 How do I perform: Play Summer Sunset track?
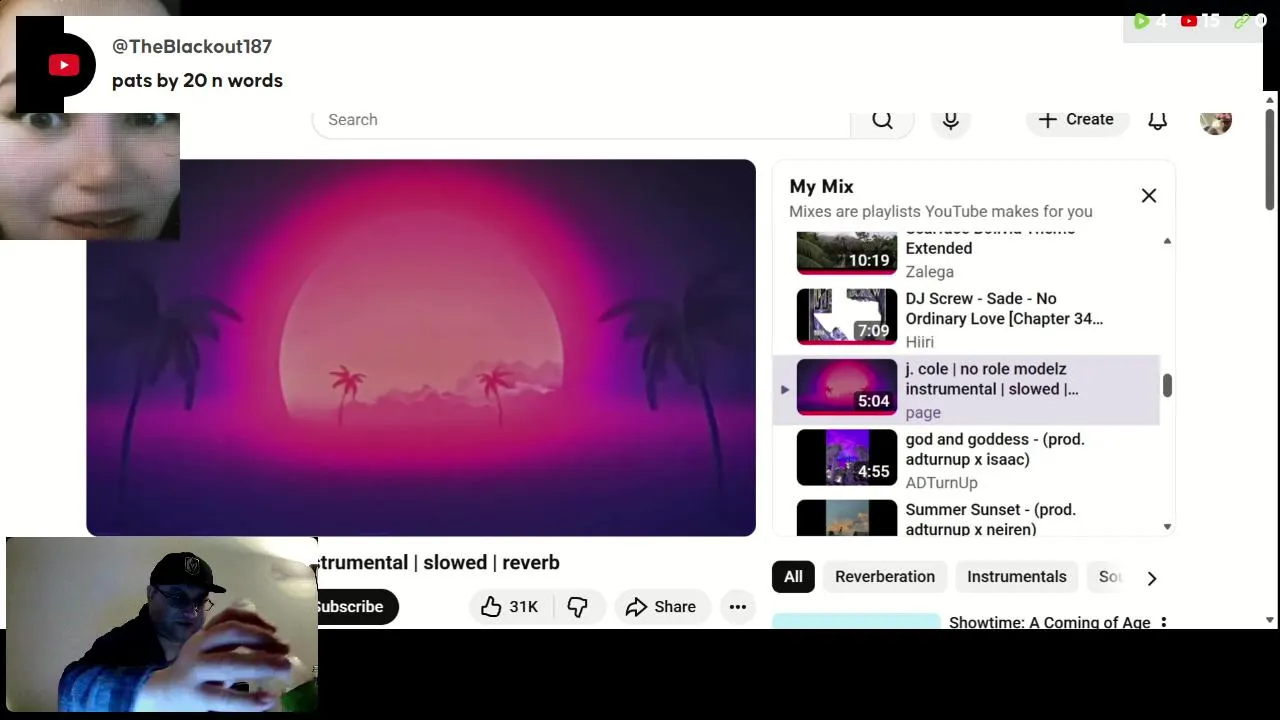(990, 519)
